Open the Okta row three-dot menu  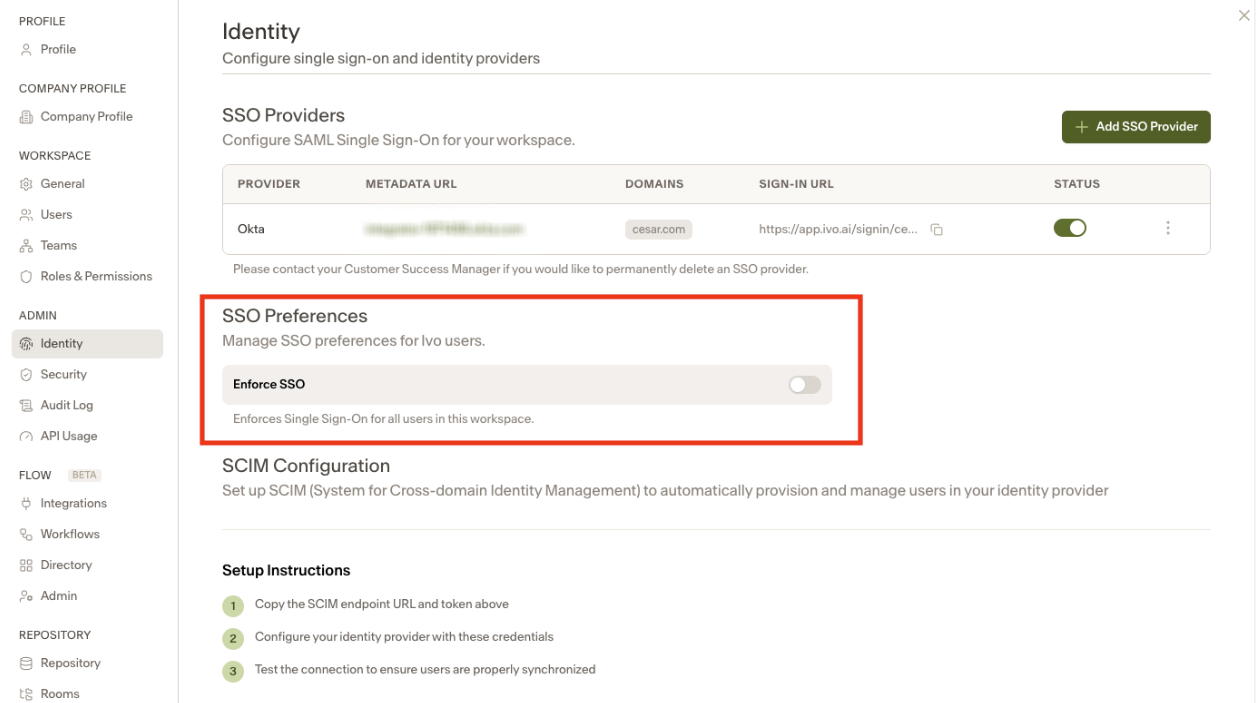coord(1168,228)
